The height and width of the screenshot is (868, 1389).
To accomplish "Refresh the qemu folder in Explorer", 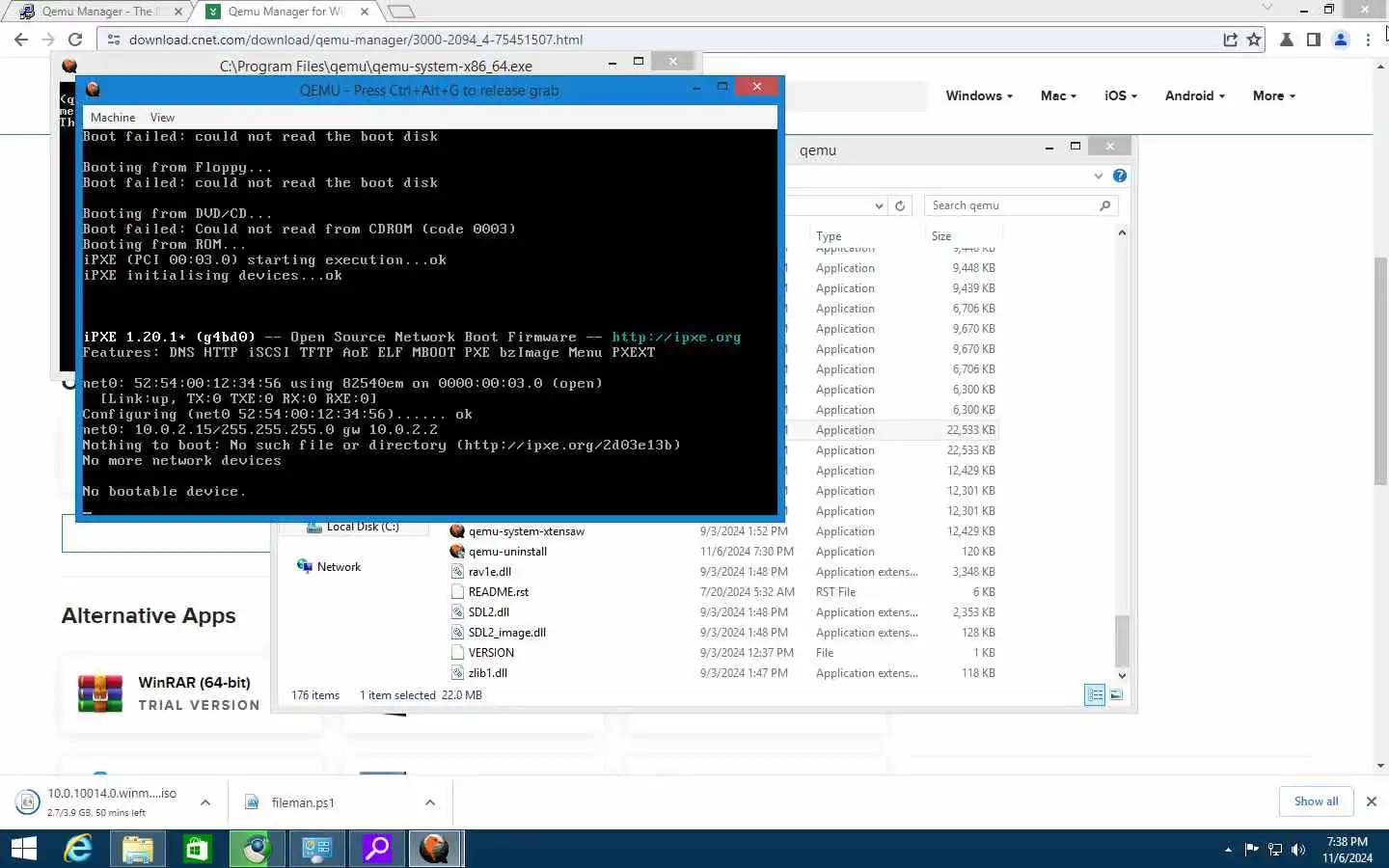I will (x=900, y=205).
